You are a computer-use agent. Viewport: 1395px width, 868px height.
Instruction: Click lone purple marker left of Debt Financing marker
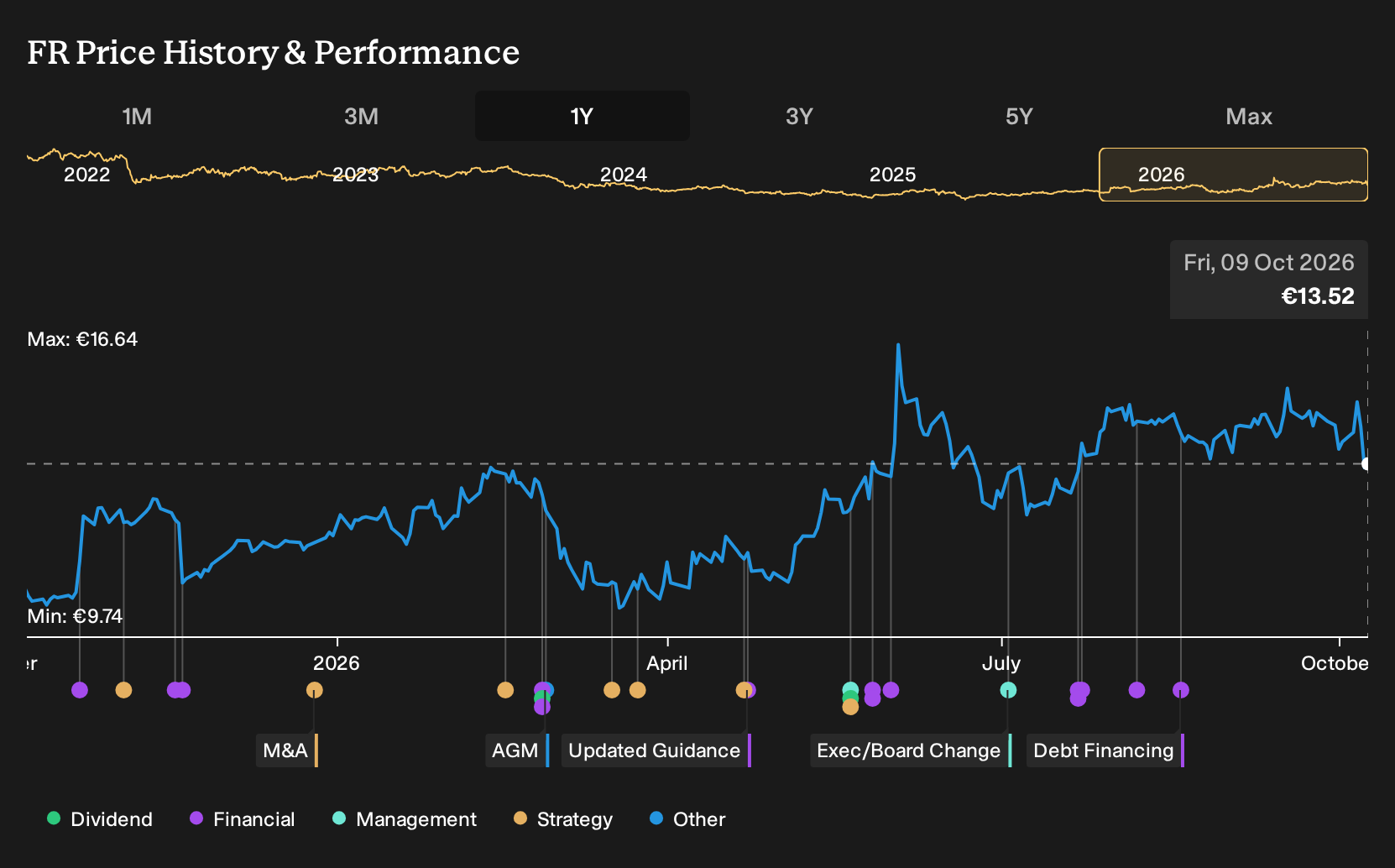click(1136, 690)
